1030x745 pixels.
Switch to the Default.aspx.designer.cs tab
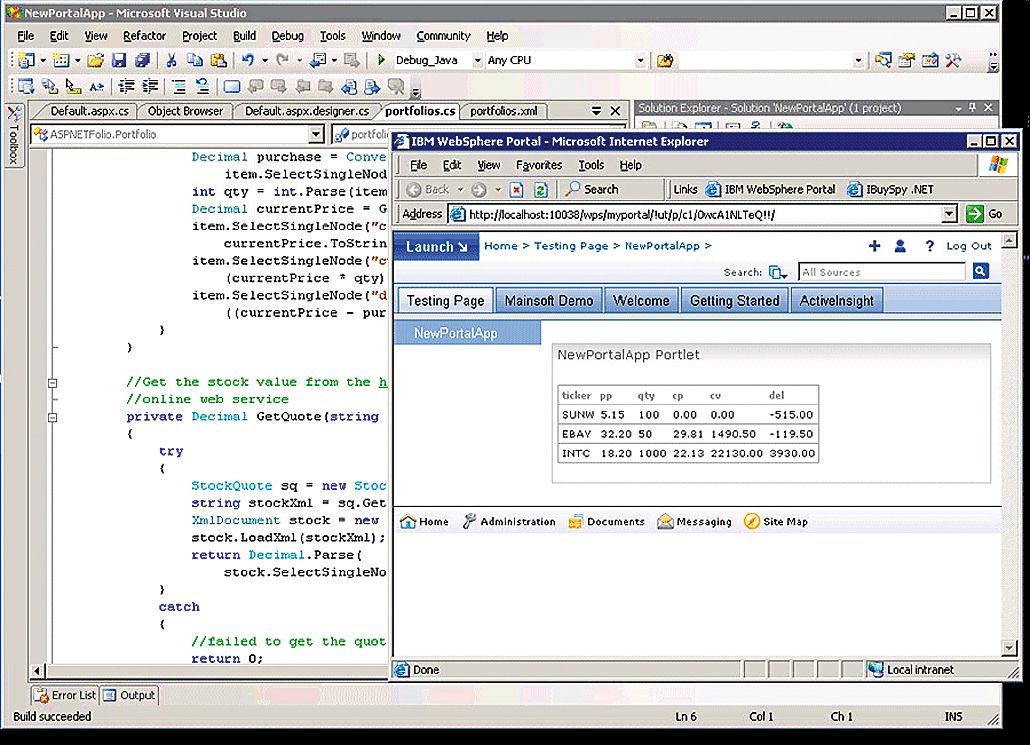pyautogui.click(x=307, y=111)
